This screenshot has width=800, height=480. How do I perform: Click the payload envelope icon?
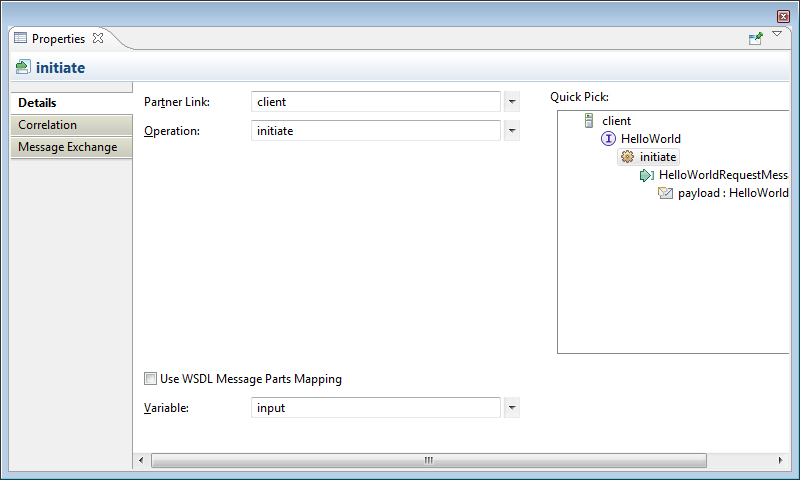pyautogui.click(x=665, y=193)
